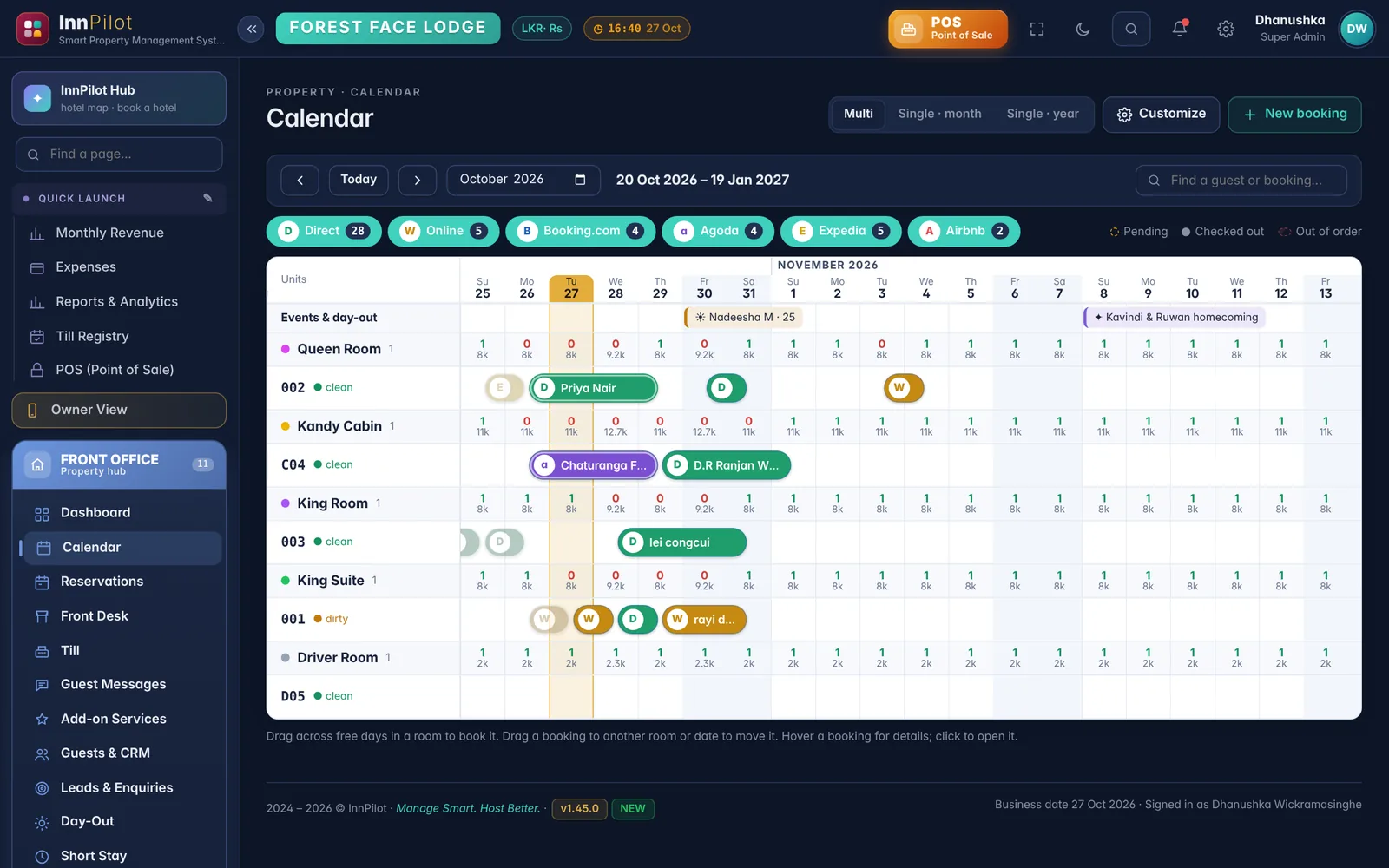Screen dimensions: 1389x868
Task: Open Chaturanga F booking in C04
Action: (594, 465)
